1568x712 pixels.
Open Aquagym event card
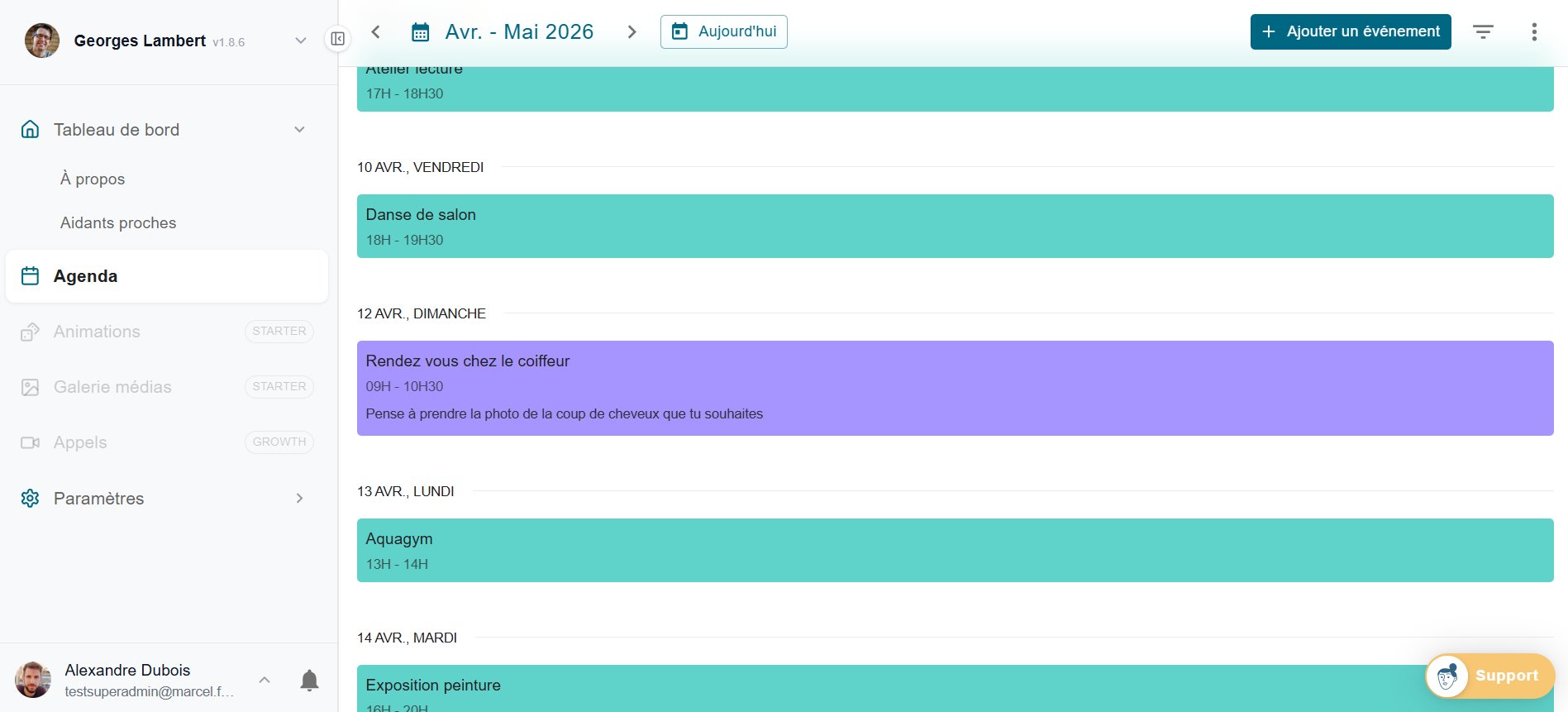(956, 550)
